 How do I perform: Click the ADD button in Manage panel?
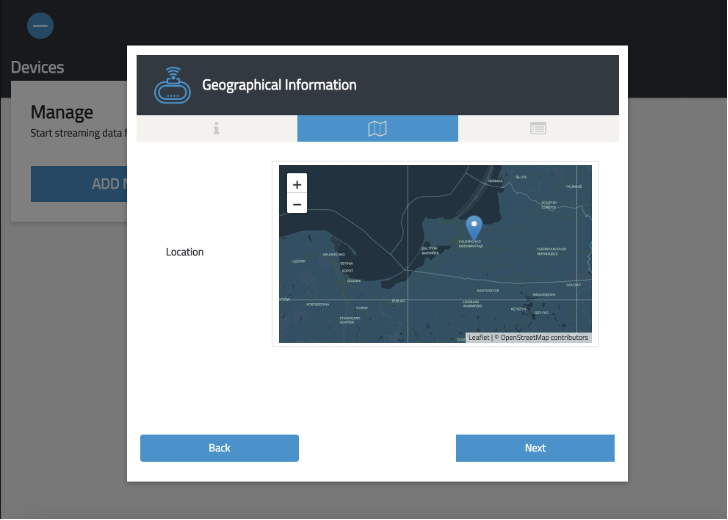79,184
